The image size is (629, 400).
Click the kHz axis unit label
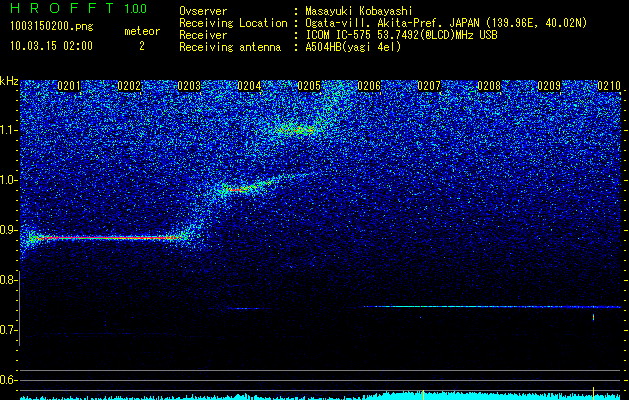(9, 81)
